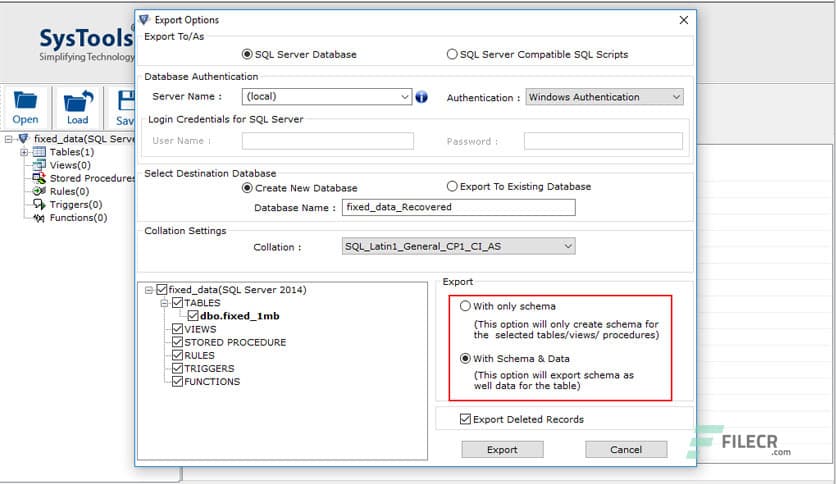
Task: Select the Functions(0) icon in main tree
Action: (39, 217)
